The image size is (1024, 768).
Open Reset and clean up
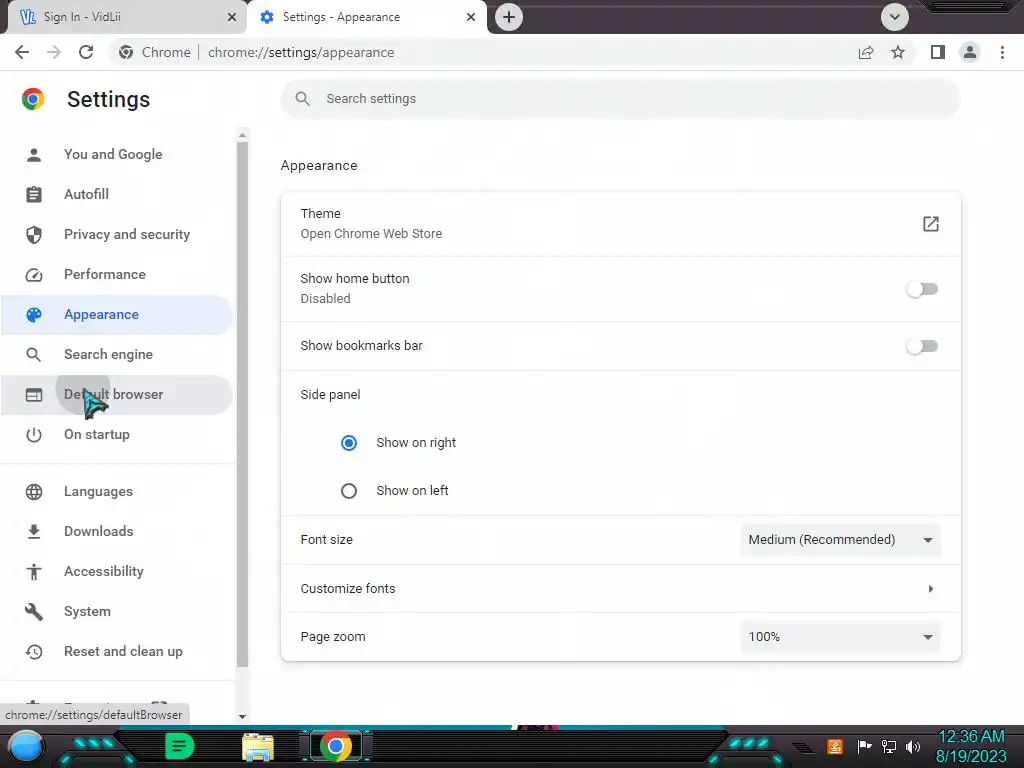click(x=117, y=652)
